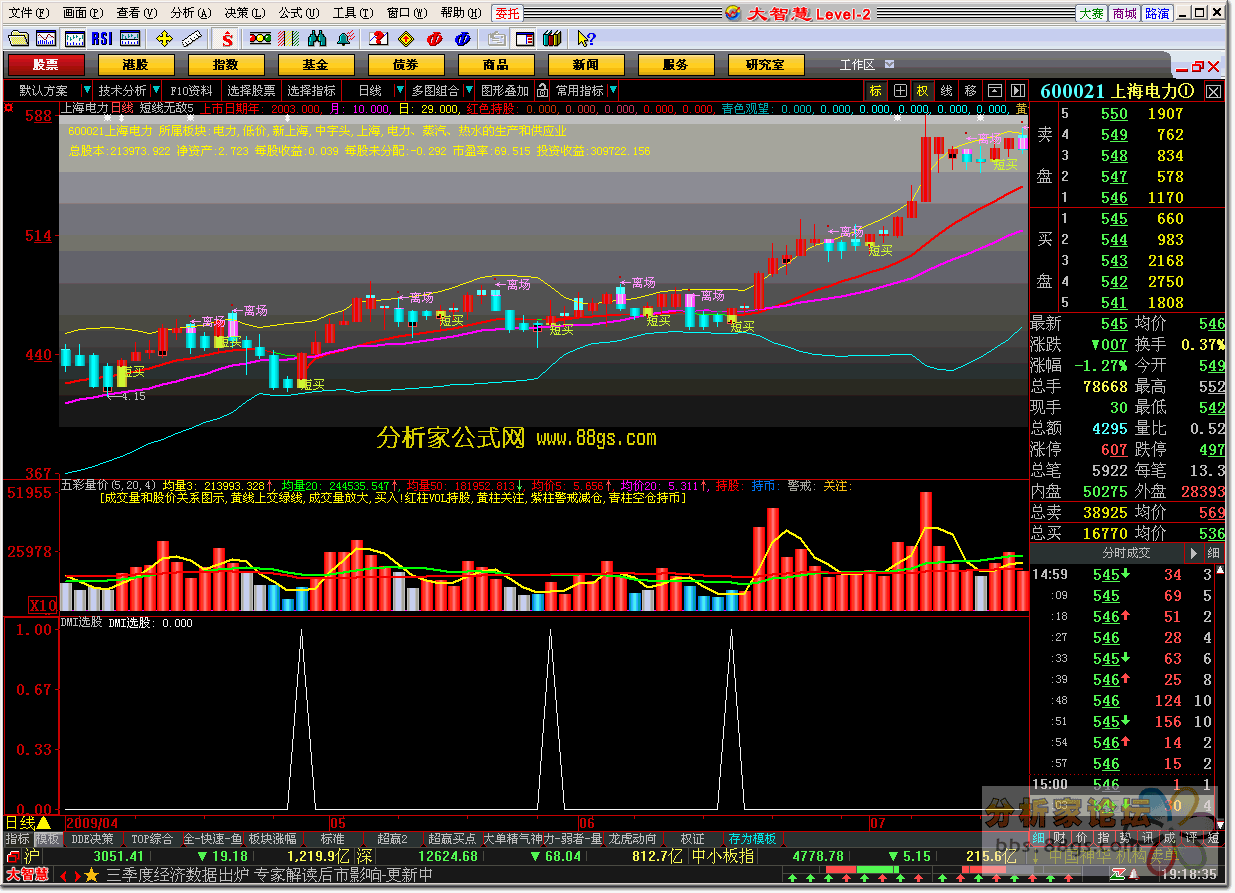This screenshot has width=1235, height=893.
Task: Click the 大赛 button in title bar
Action: (x=1091, y=14)
